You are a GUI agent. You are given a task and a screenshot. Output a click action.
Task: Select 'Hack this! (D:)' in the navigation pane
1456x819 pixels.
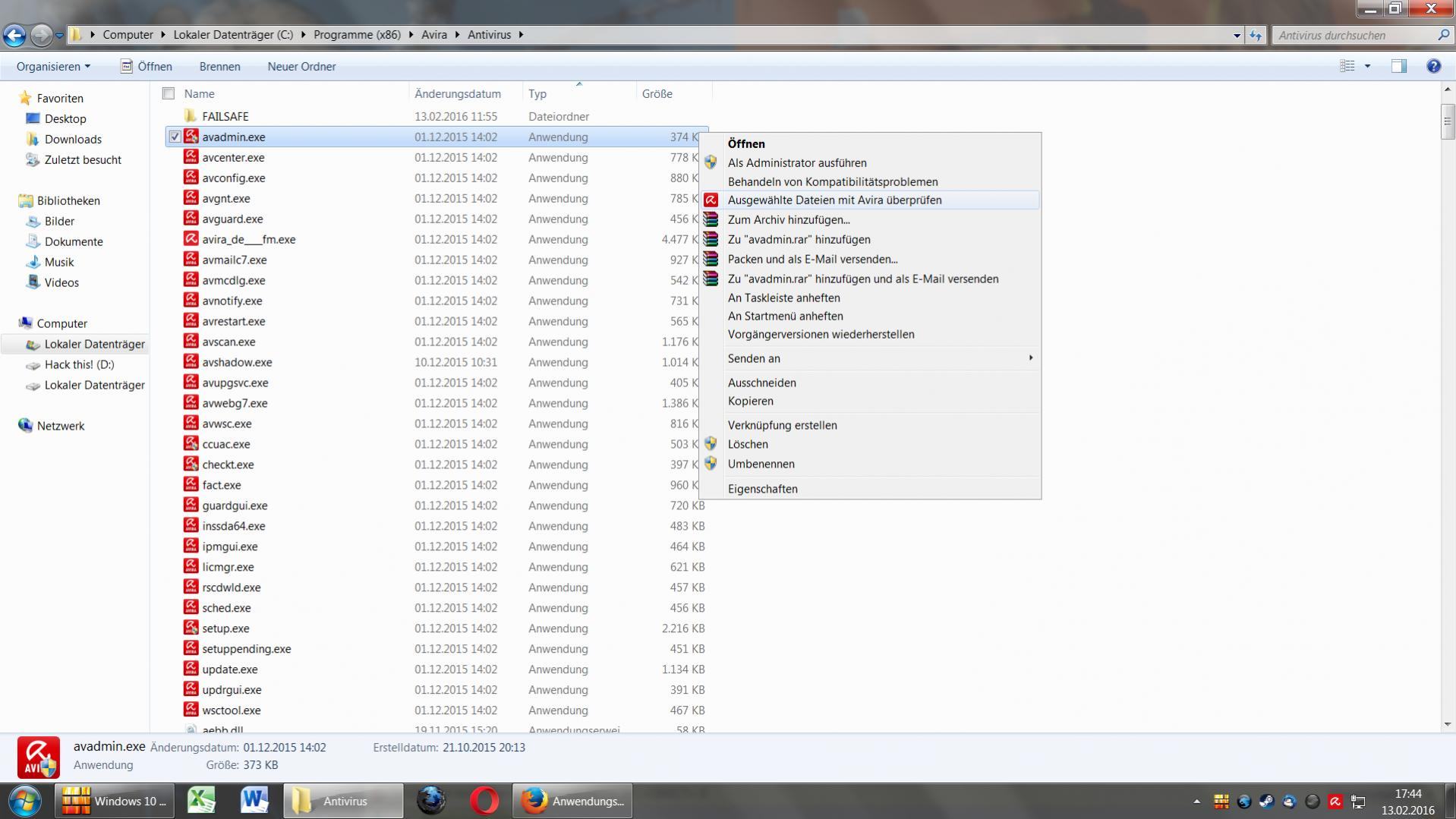pos(79,364)
